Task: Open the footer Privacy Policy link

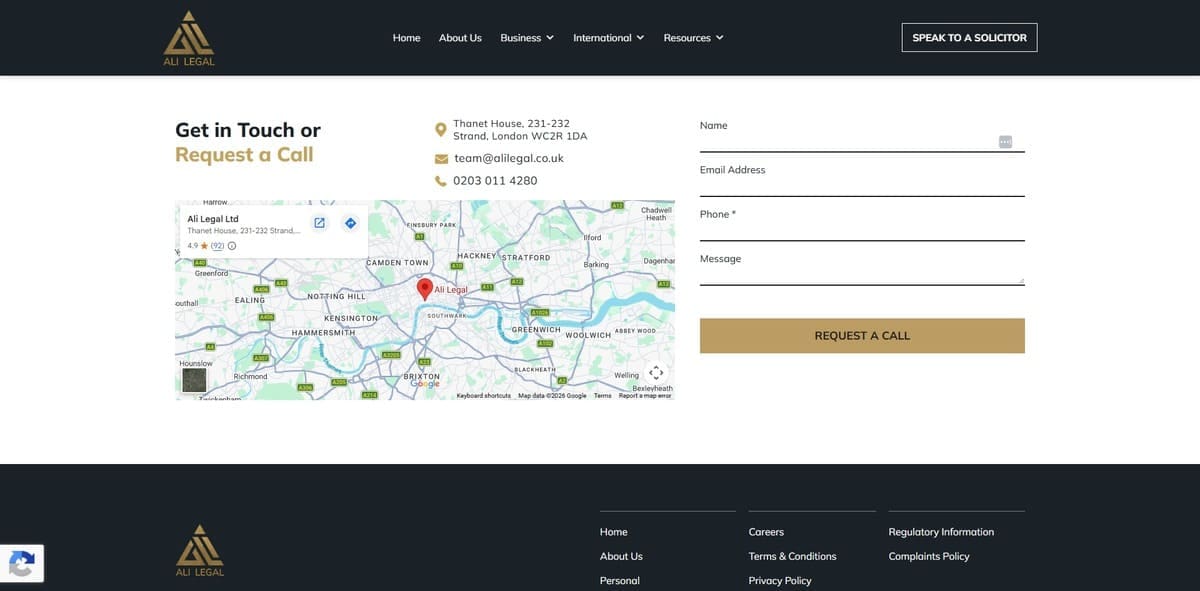Action: [780, 580]
